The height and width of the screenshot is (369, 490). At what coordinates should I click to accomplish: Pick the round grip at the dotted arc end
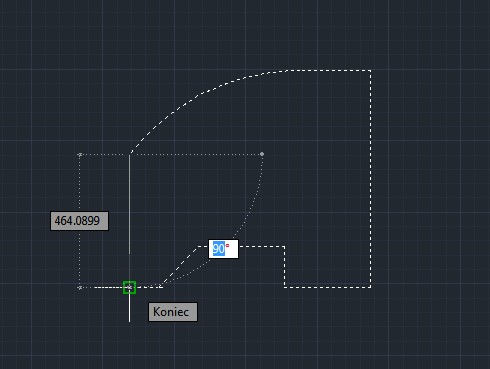tap(262, 154)
